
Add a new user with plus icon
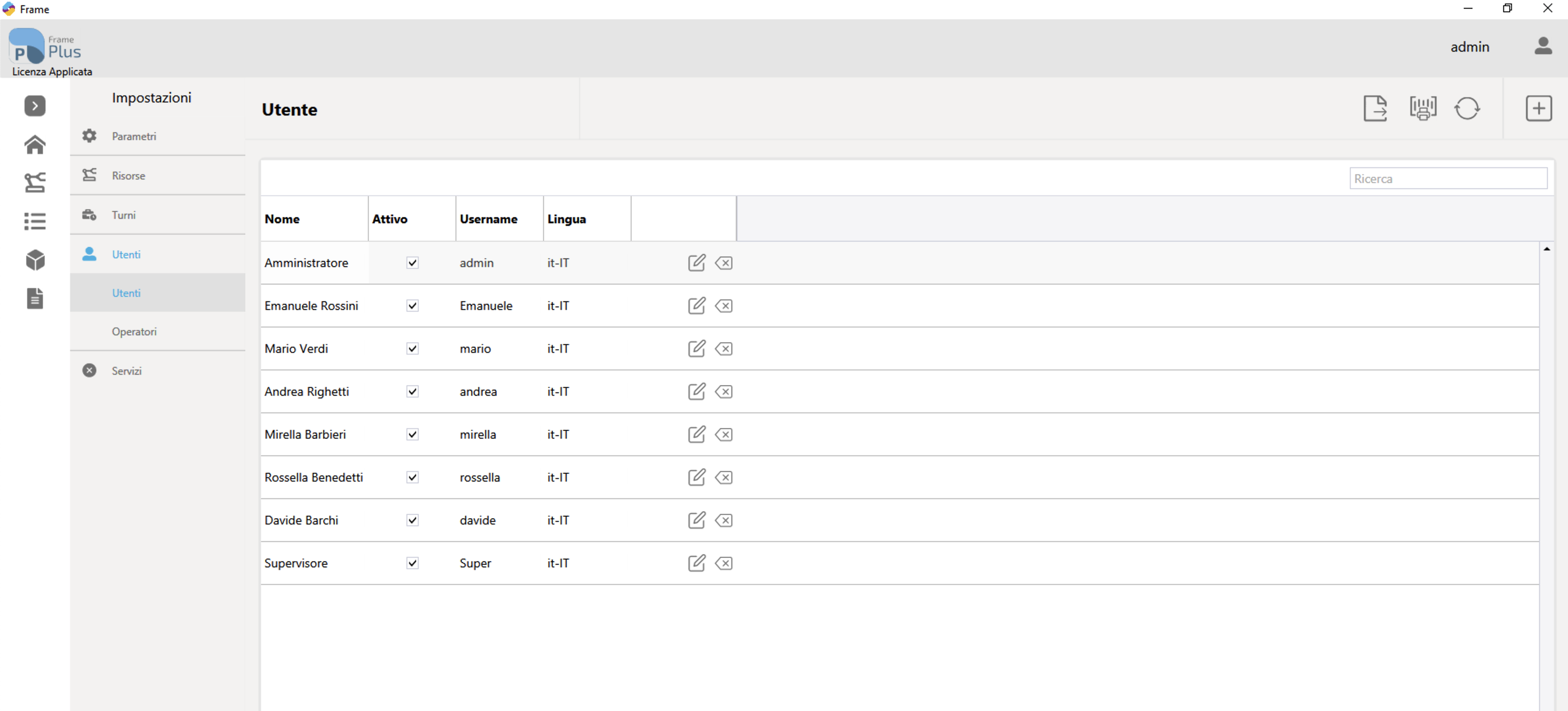[1538, 109]
